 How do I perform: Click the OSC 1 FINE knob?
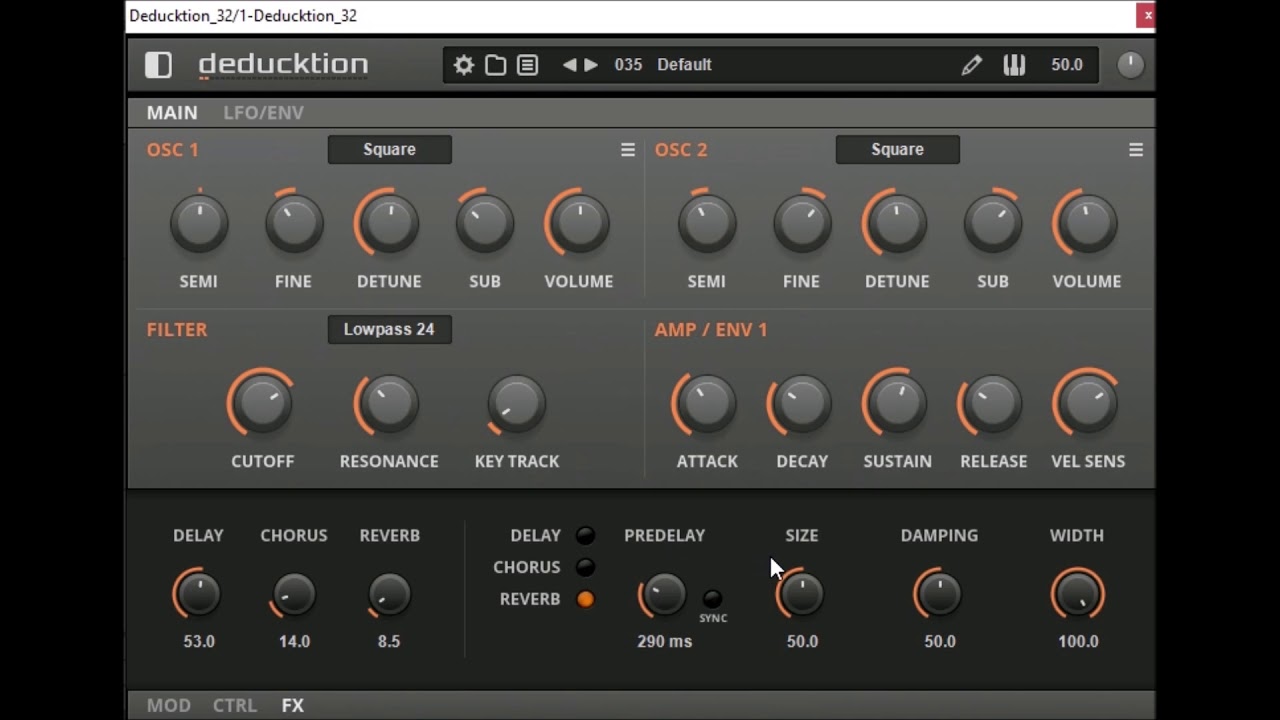pyautogui.click(x=294, y=223)
